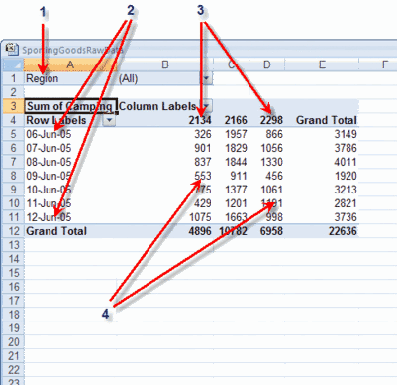
Task: Select the 06-Jun-05 row label
Action: click(x=49, y=134)
